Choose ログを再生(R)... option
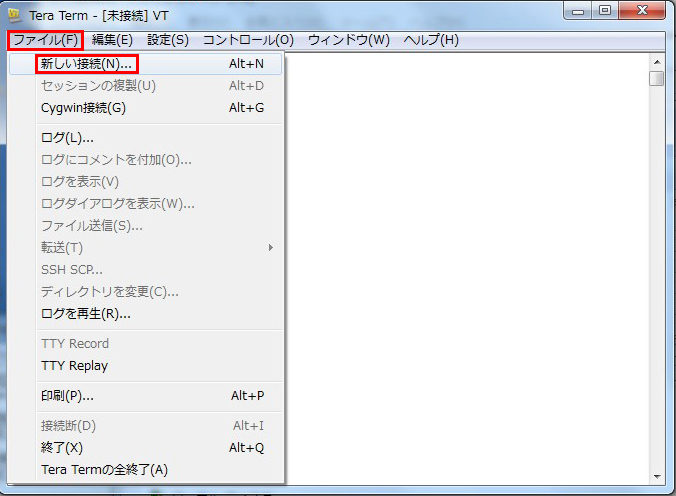This screenshot has height=496, width=676. point(86,314)
